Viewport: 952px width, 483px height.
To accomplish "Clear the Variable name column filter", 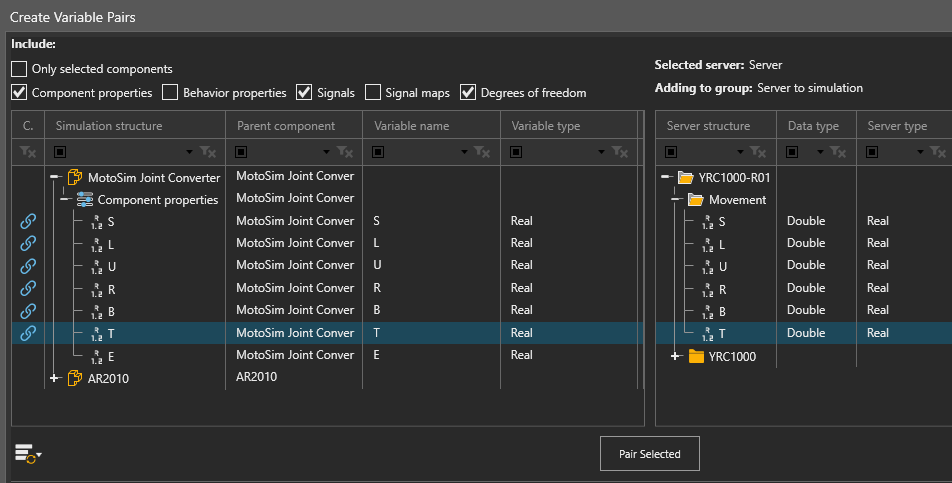I will (482, 152).
